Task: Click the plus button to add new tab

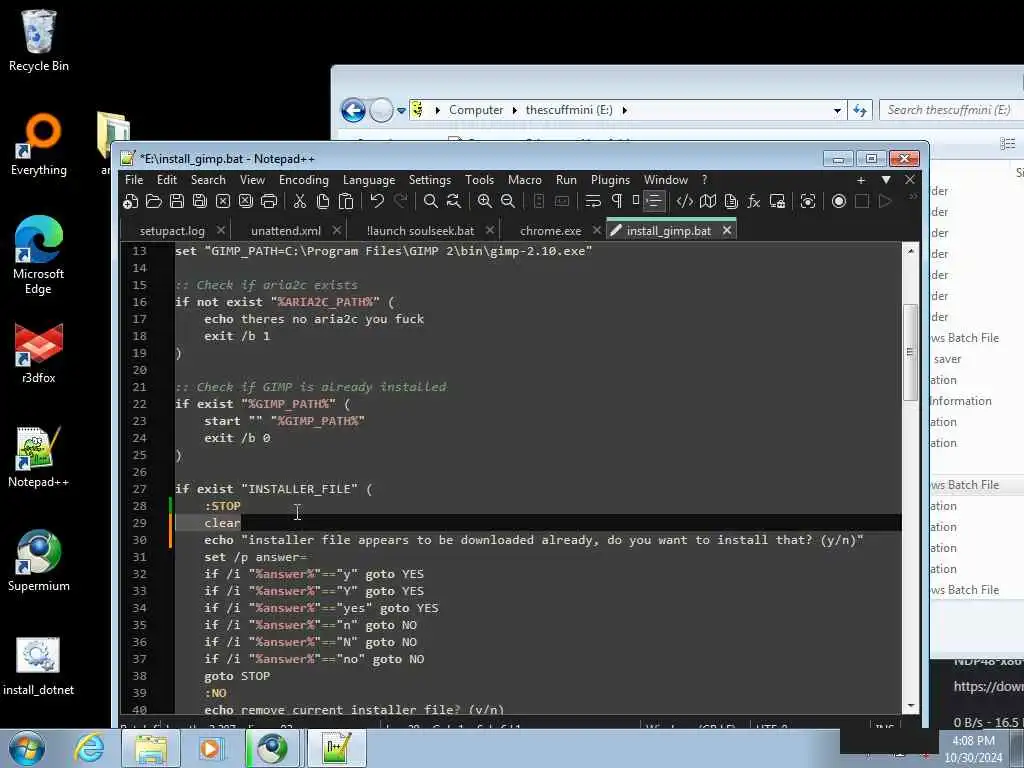Action: coord(861,180)
